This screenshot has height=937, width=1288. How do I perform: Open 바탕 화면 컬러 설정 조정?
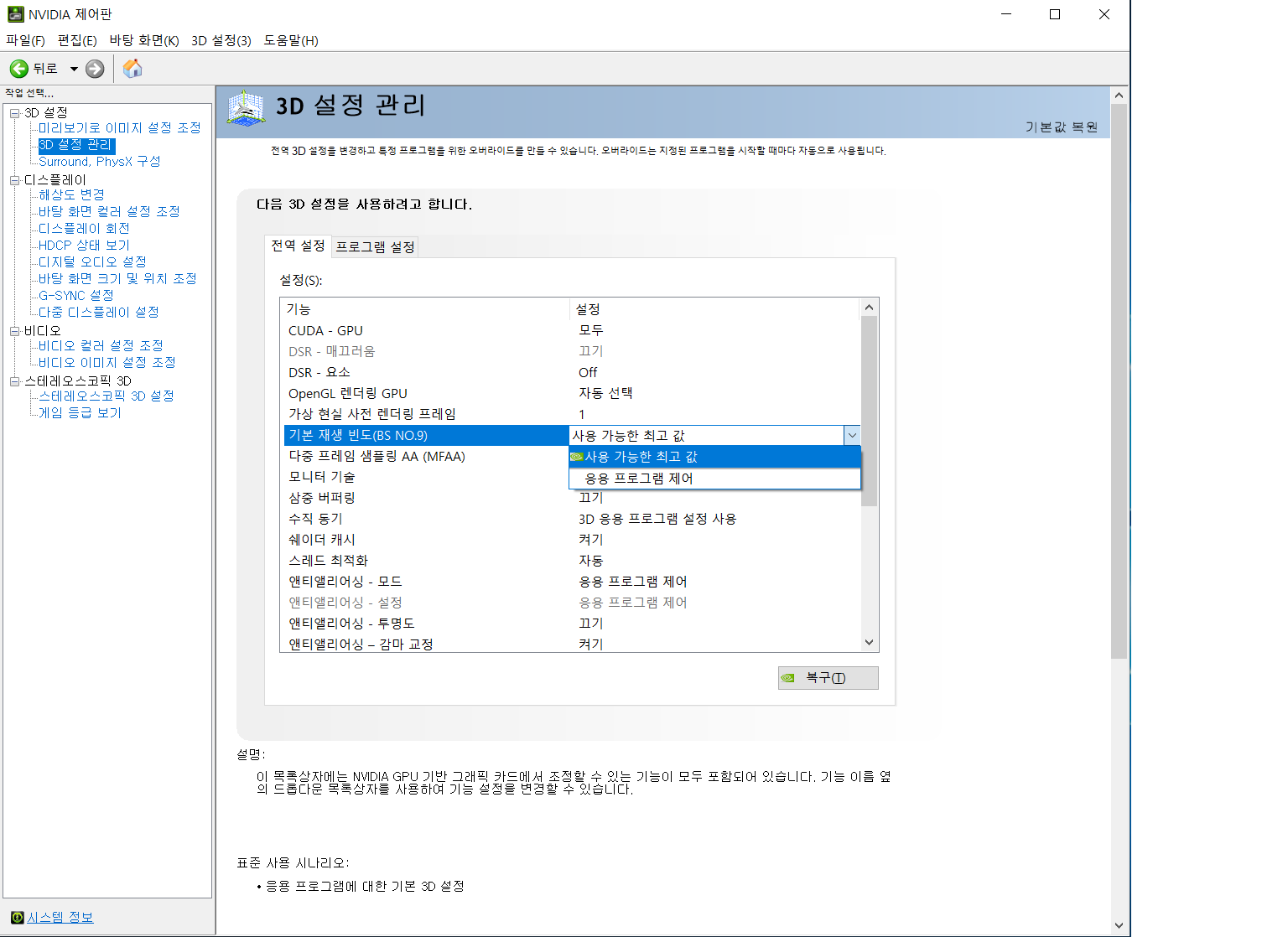tap(109, 211)
